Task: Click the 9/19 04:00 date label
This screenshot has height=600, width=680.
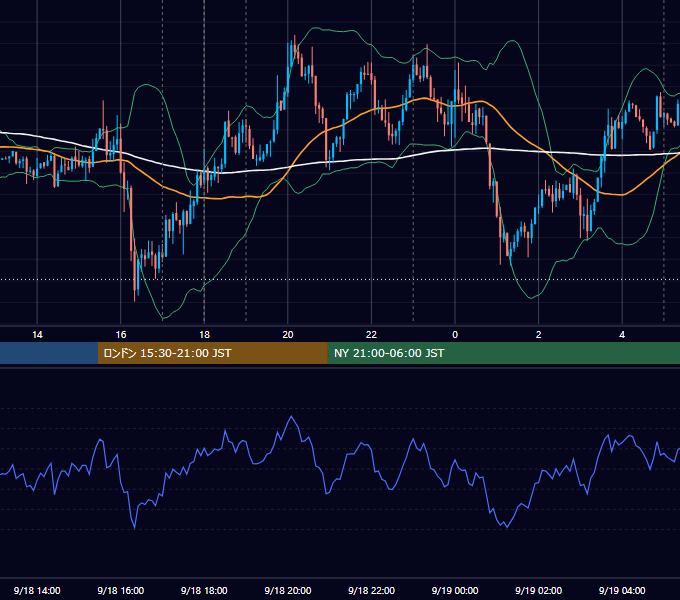Action: (622, 590)
